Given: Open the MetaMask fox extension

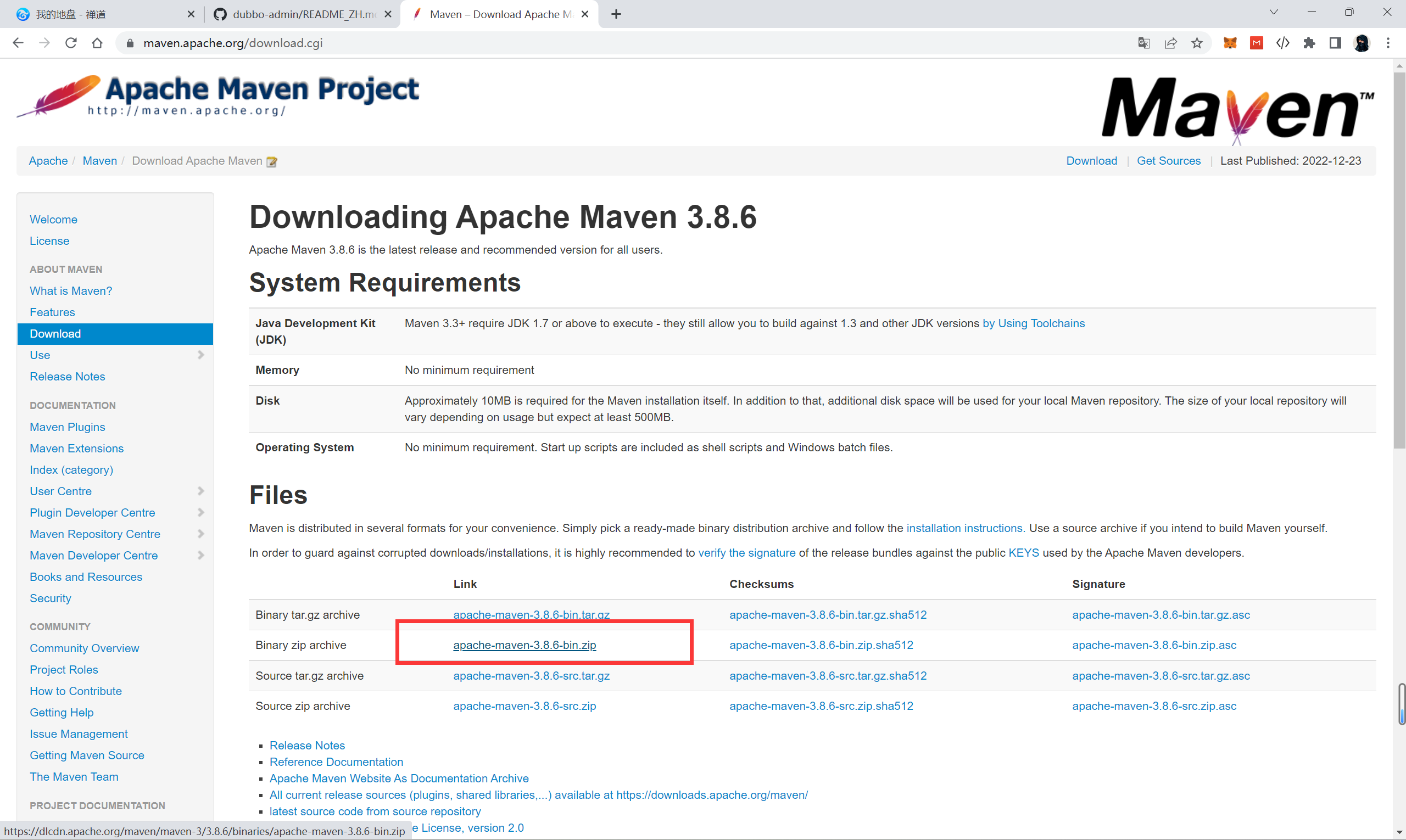Looking at the screenshot, I should 1230,43.
